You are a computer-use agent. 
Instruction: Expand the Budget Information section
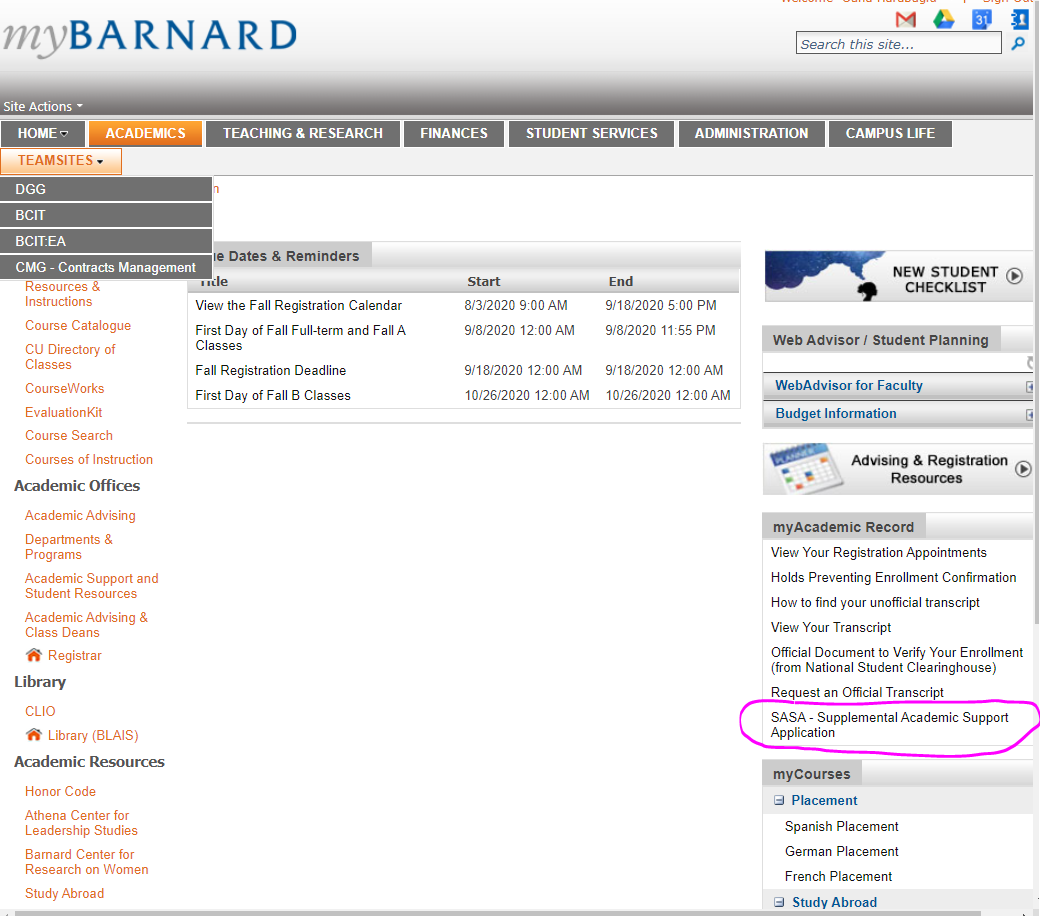pos(1029,415)
